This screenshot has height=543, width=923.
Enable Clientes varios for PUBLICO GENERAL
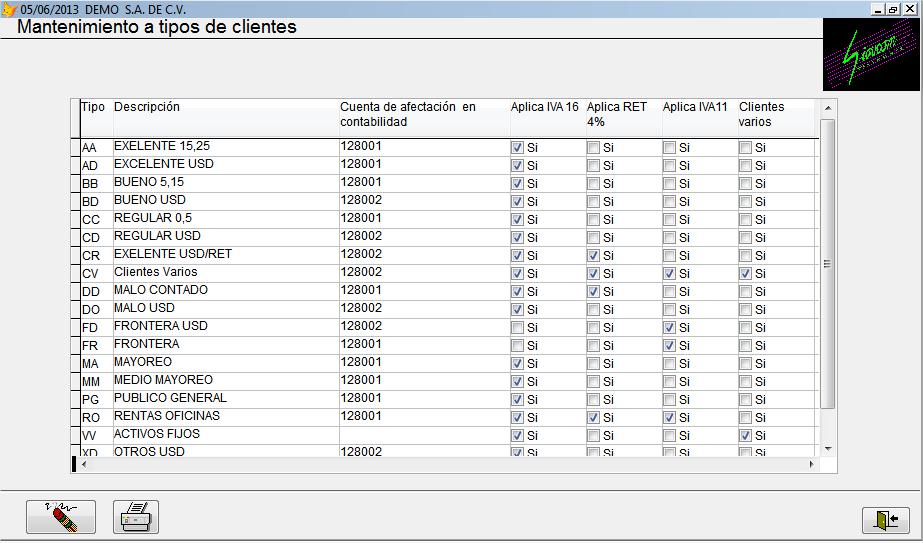pyautogui.click(x=745, y=399)
